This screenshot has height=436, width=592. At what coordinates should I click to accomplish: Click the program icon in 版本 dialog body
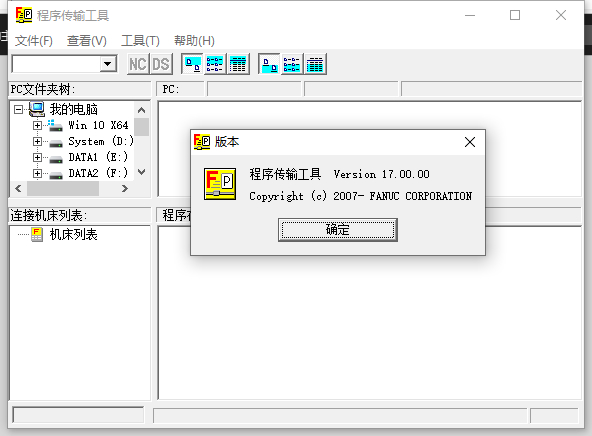pyautogui.click(x=220, y=184)
